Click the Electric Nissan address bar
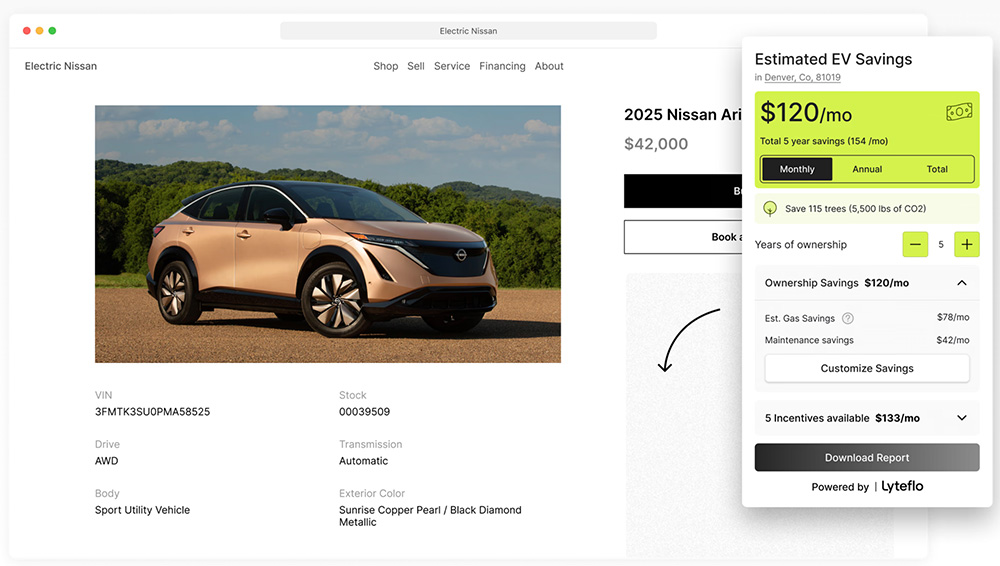The image size is (1000, 566). click(x=468, y=31)
